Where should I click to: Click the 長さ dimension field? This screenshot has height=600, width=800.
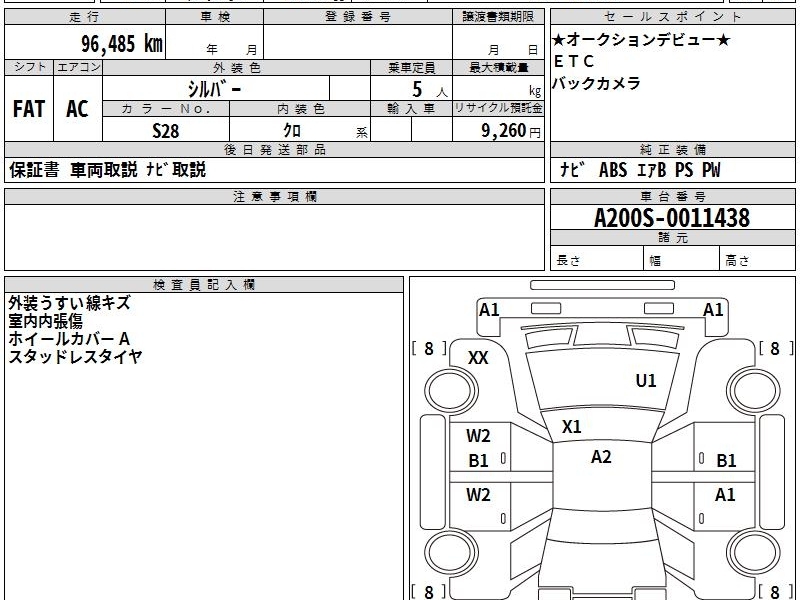[597, 259]
